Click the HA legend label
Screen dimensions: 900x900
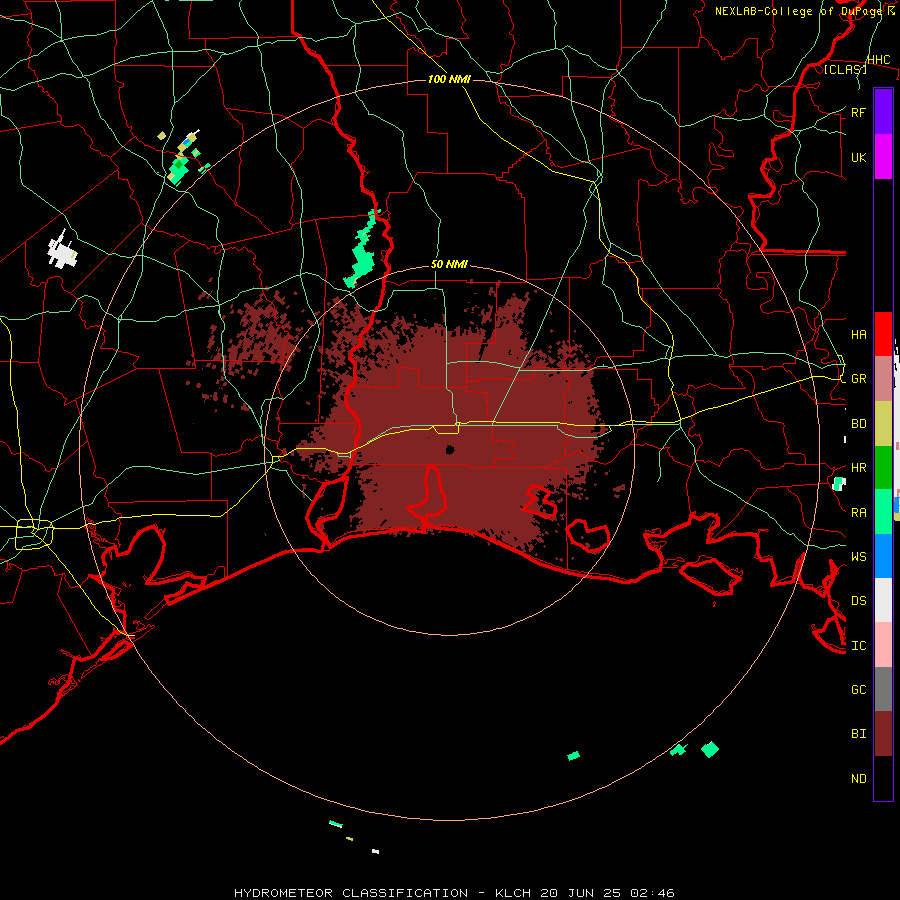(858, 334)
